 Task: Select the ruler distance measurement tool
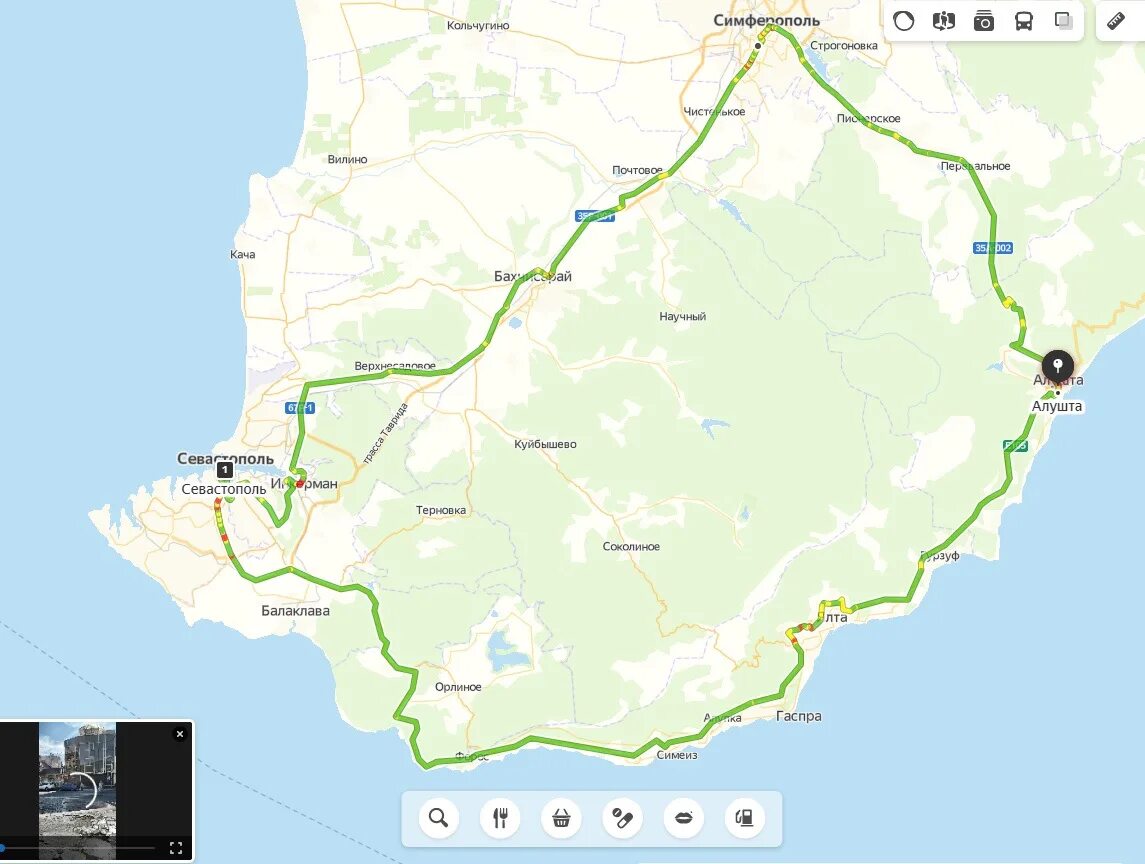click(1116, 20)
